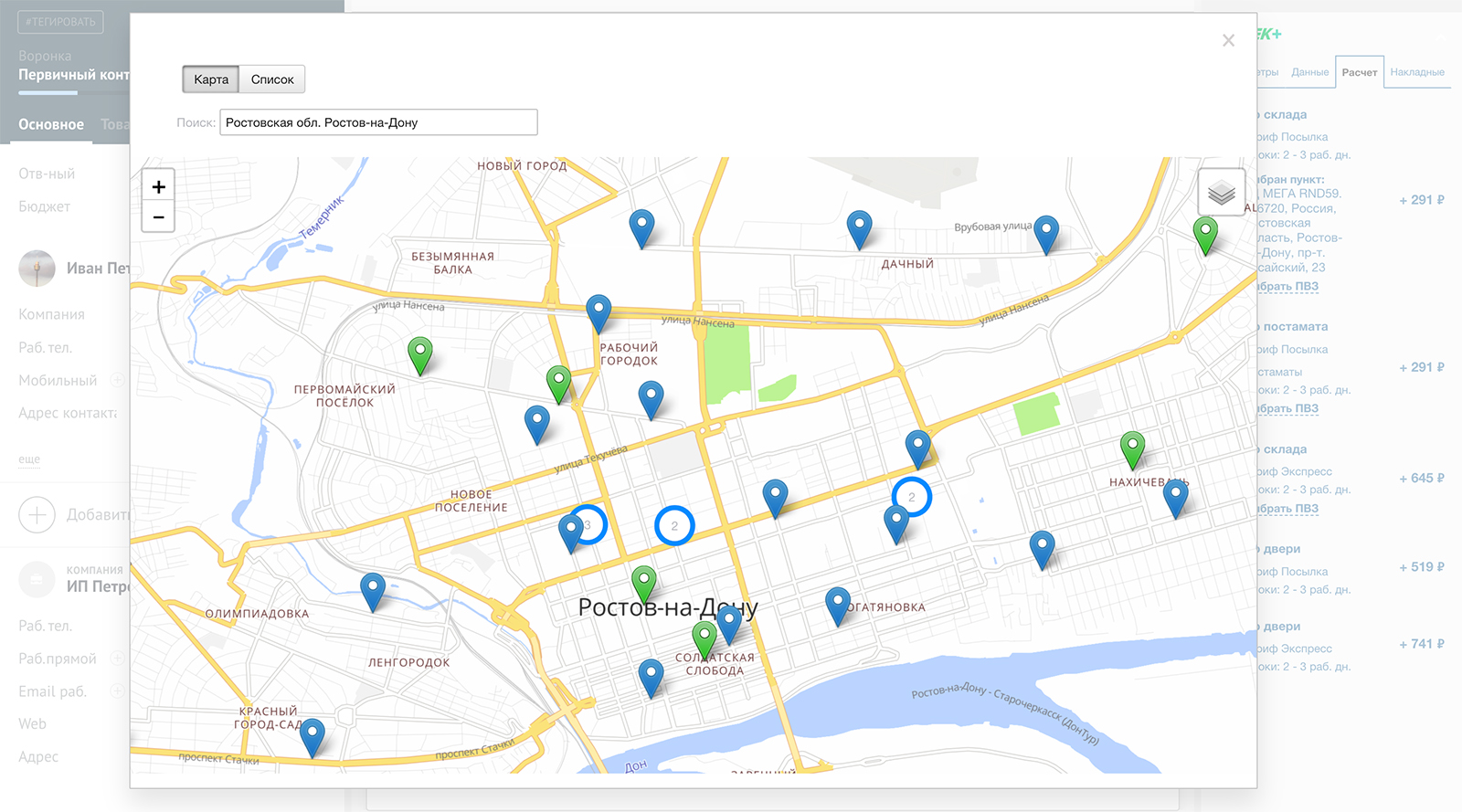Zoom out on the map
The width and height of the screenshot is (1462, 812).
(x=158, y=217)
